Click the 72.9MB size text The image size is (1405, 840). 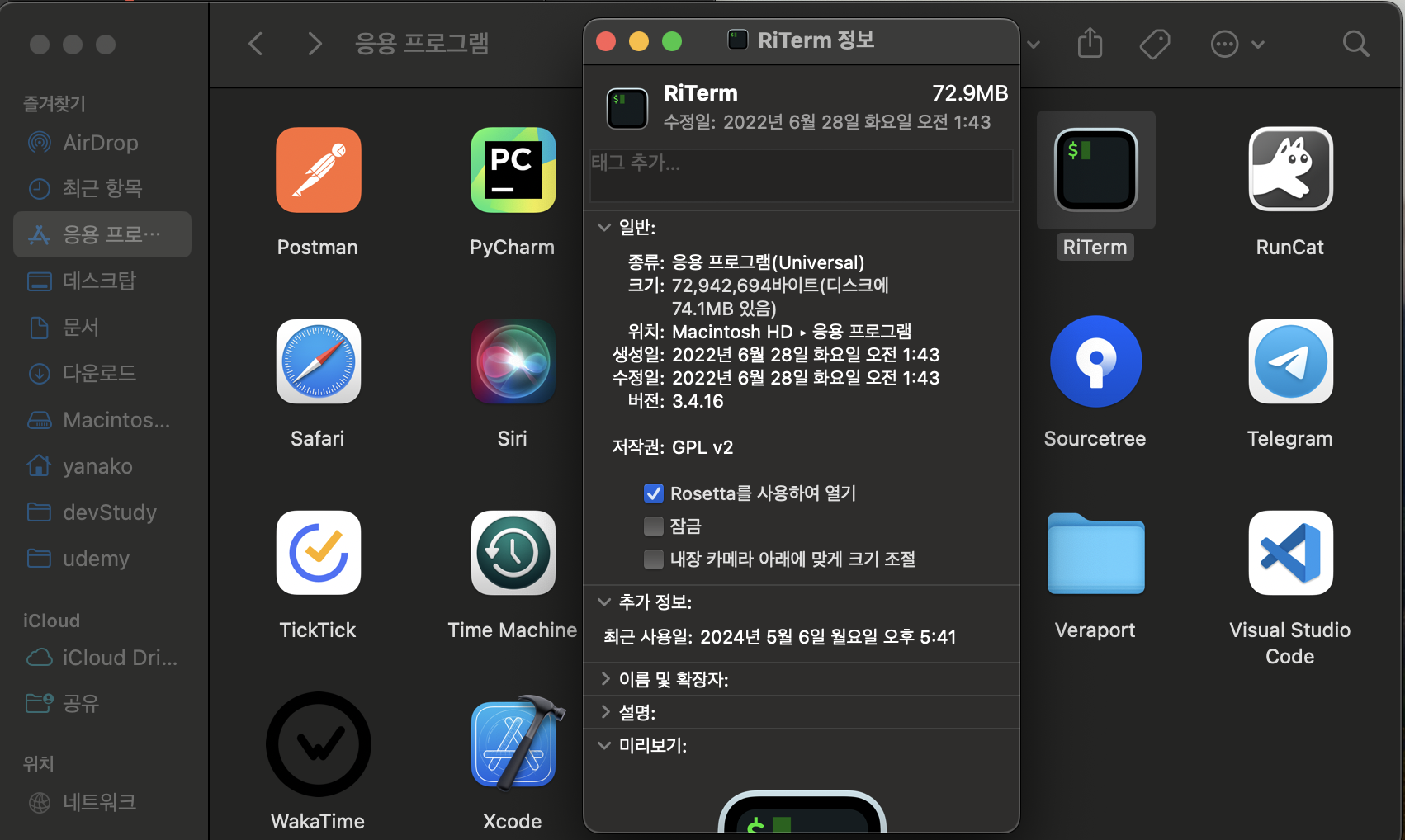click(970, 93)
